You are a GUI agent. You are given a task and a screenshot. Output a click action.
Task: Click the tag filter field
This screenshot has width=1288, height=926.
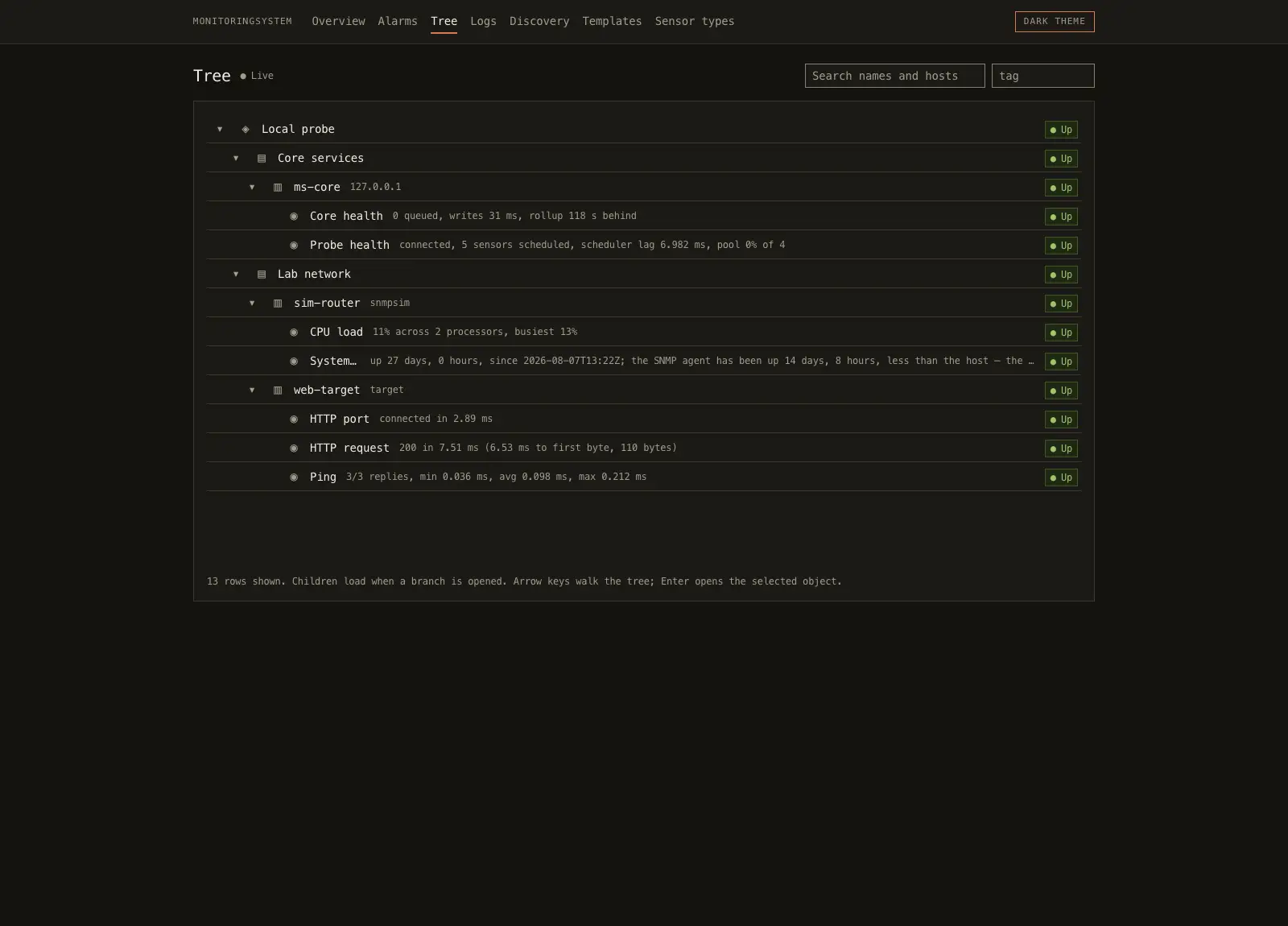point(1042,76)
